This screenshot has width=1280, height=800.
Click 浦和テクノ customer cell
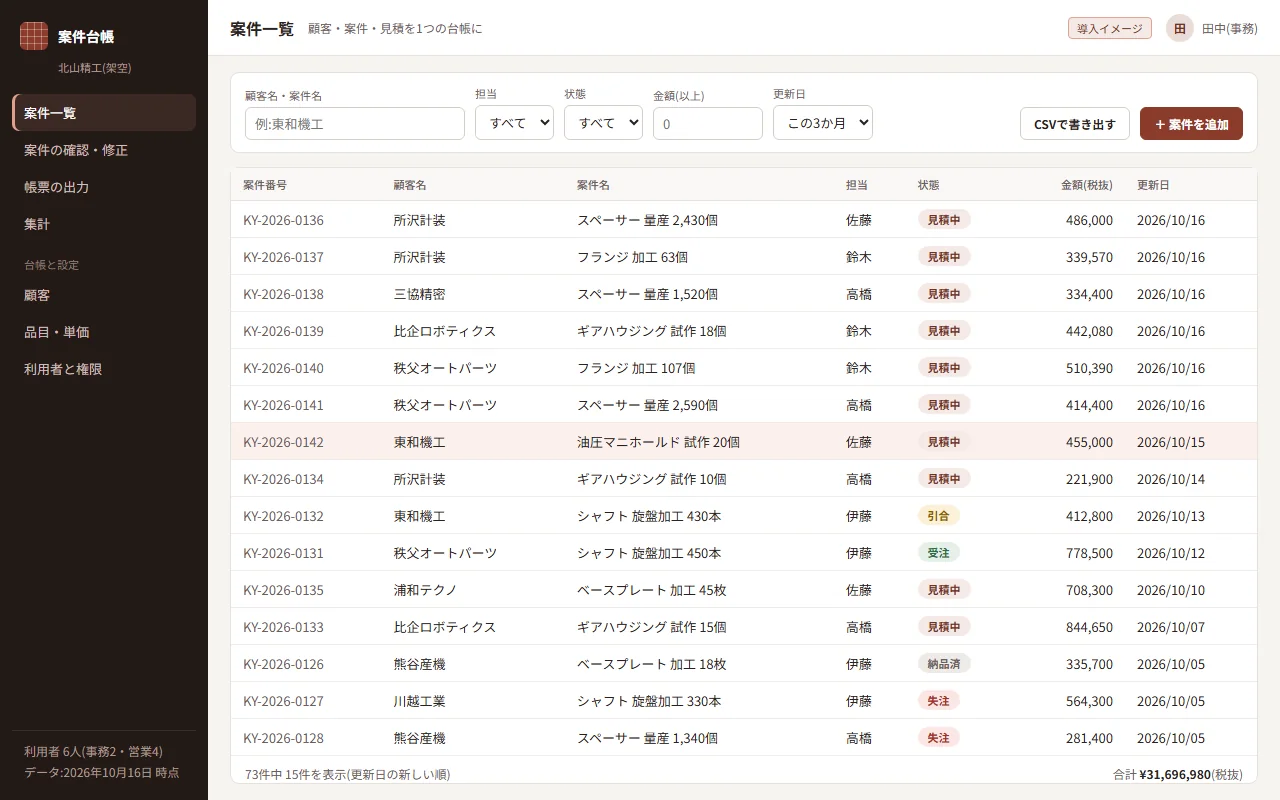point(426,590)
